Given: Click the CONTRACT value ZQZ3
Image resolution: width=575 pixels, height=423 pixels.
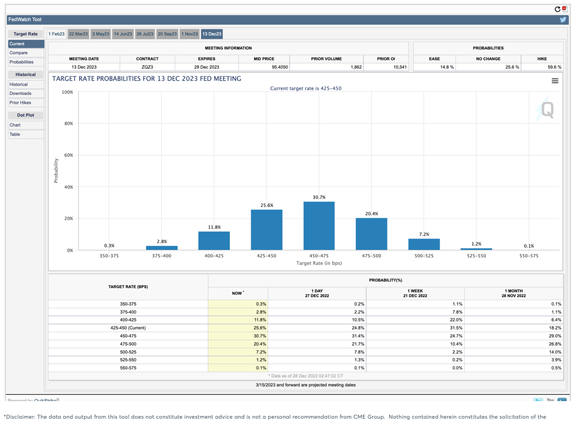Looking at the screenshot, I should pyautogui.click(x=147, y=67).
